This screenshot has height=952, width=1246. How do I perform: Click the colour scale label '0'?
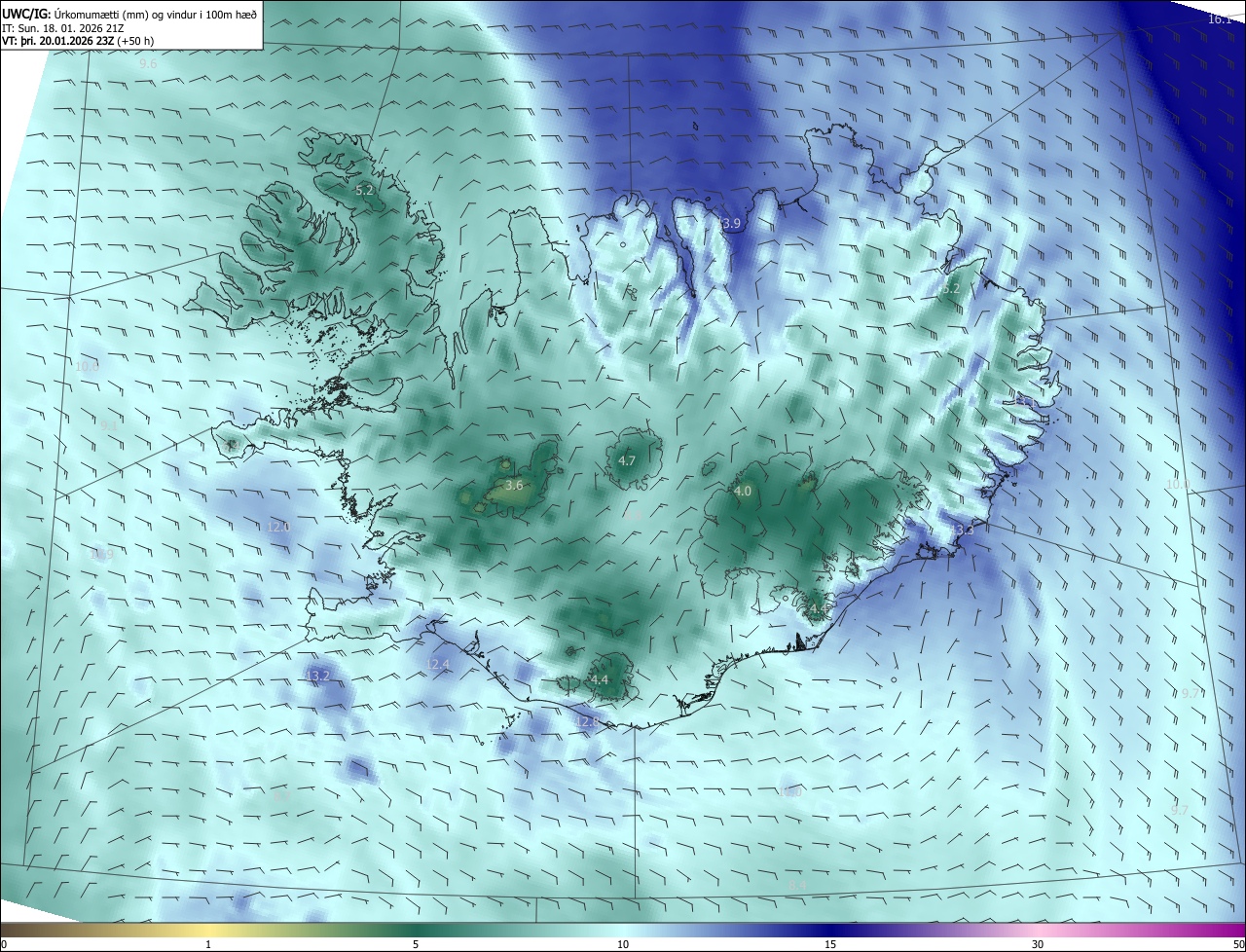click(4, 944)
